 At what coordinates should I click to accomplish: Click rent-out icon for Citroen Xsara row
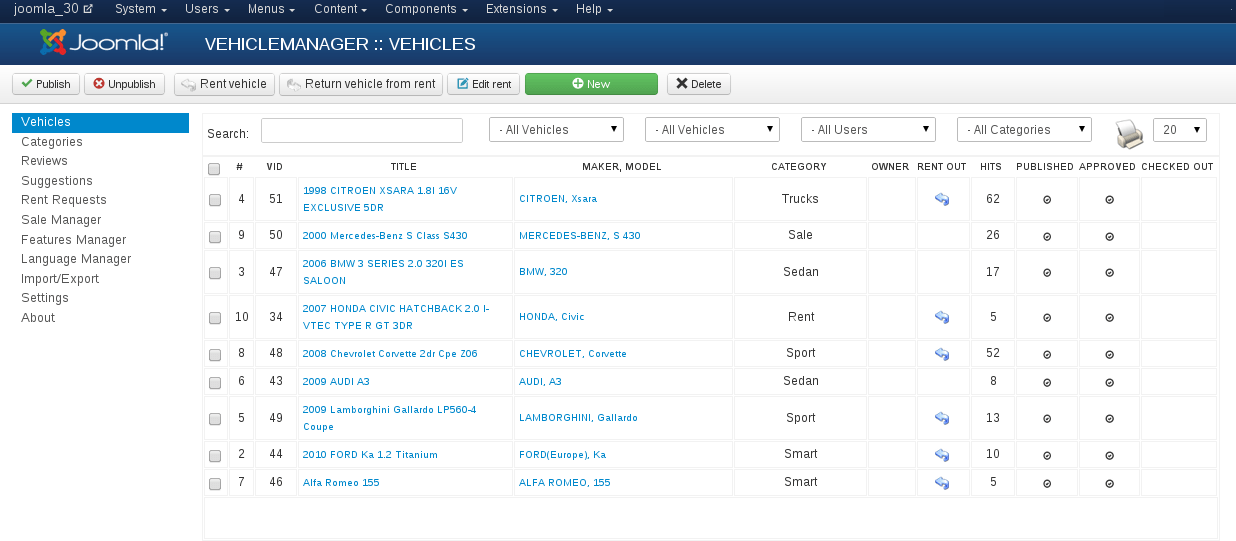coord(942,199)
